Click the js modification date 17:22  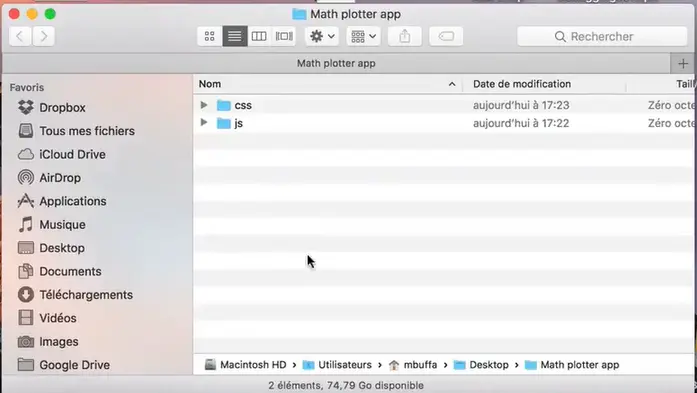pos(521,123)
